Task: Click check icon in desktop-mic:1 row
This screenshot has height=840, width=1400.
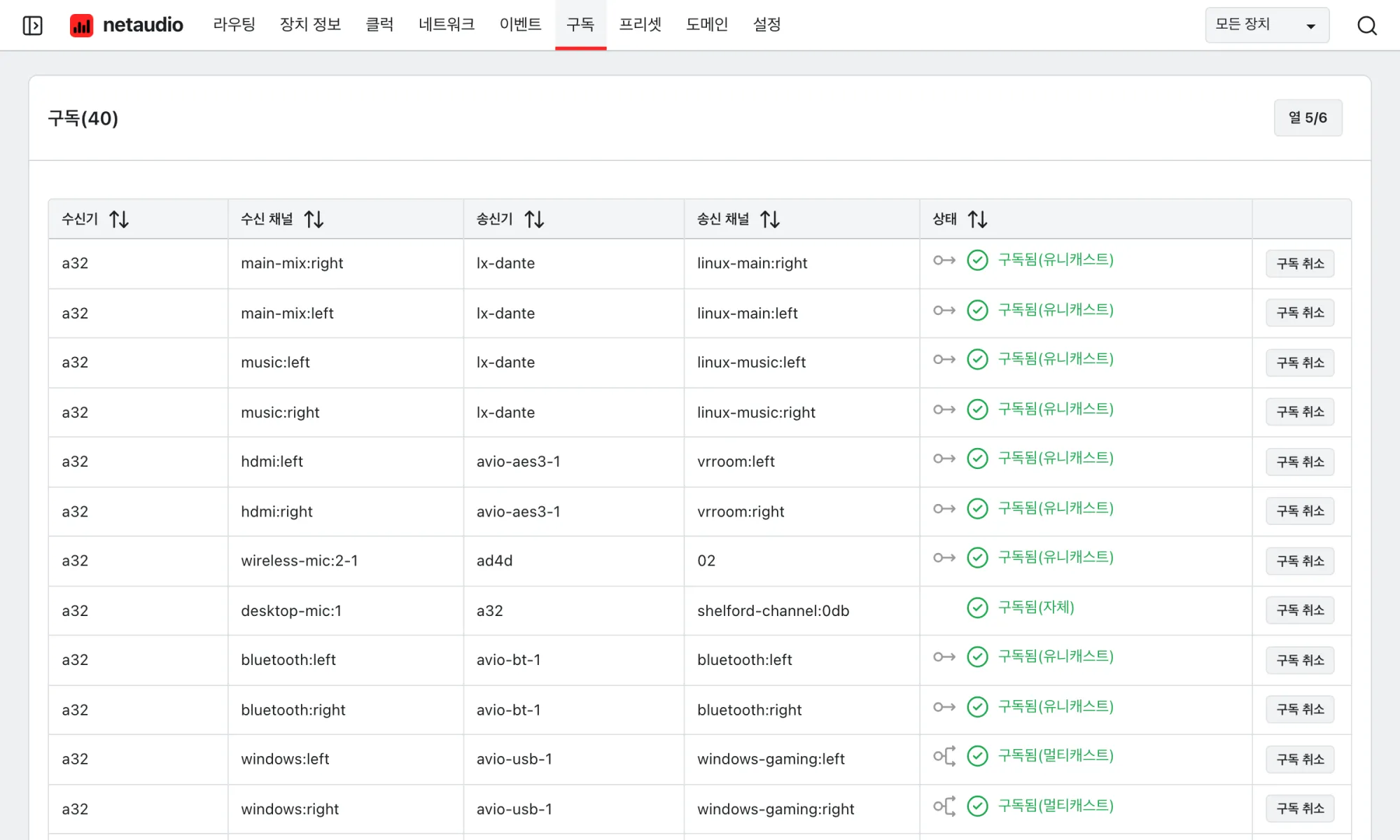Action: (977, 608)
